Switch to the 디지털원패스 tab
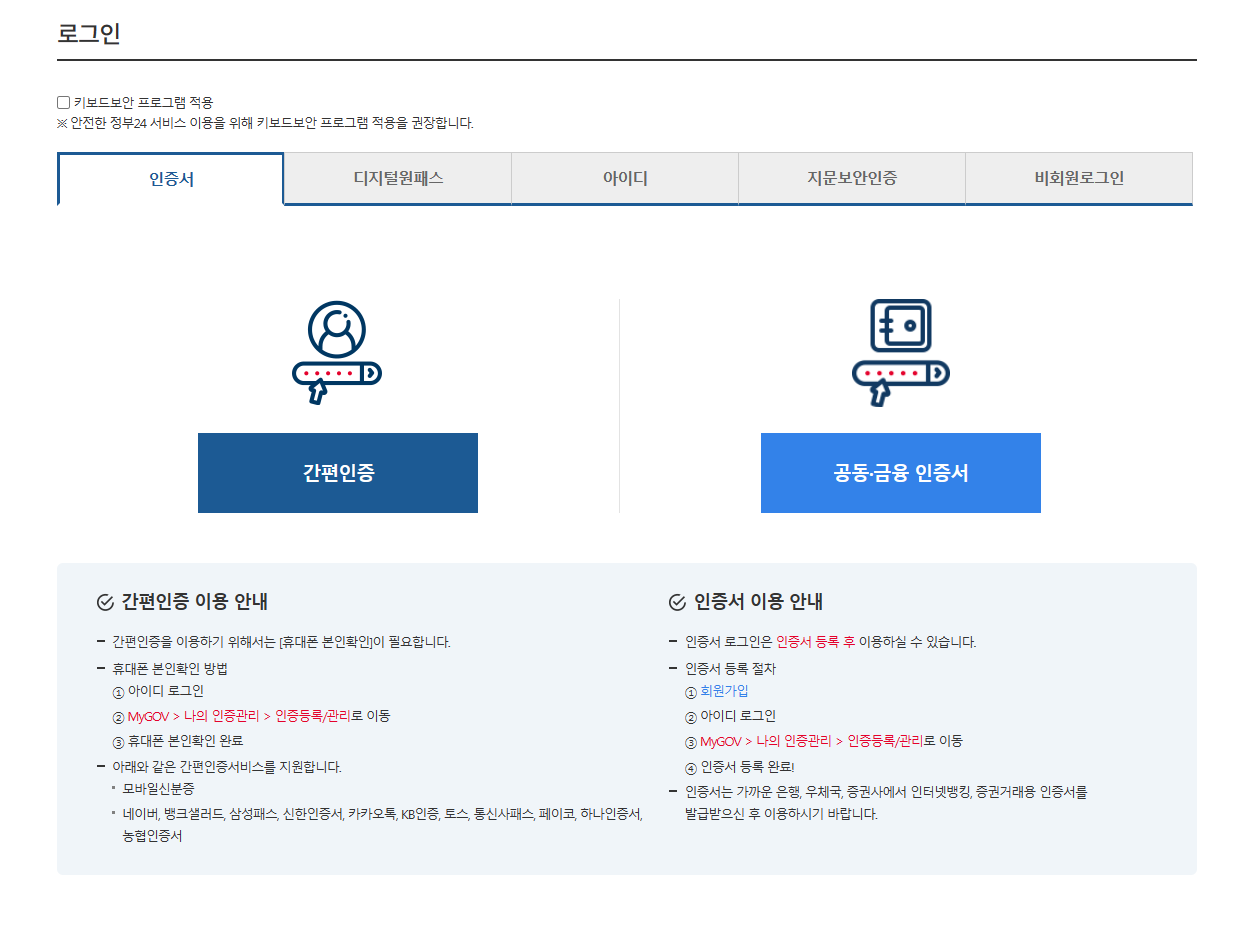The image size is (1253, 950). click(398, 178)
